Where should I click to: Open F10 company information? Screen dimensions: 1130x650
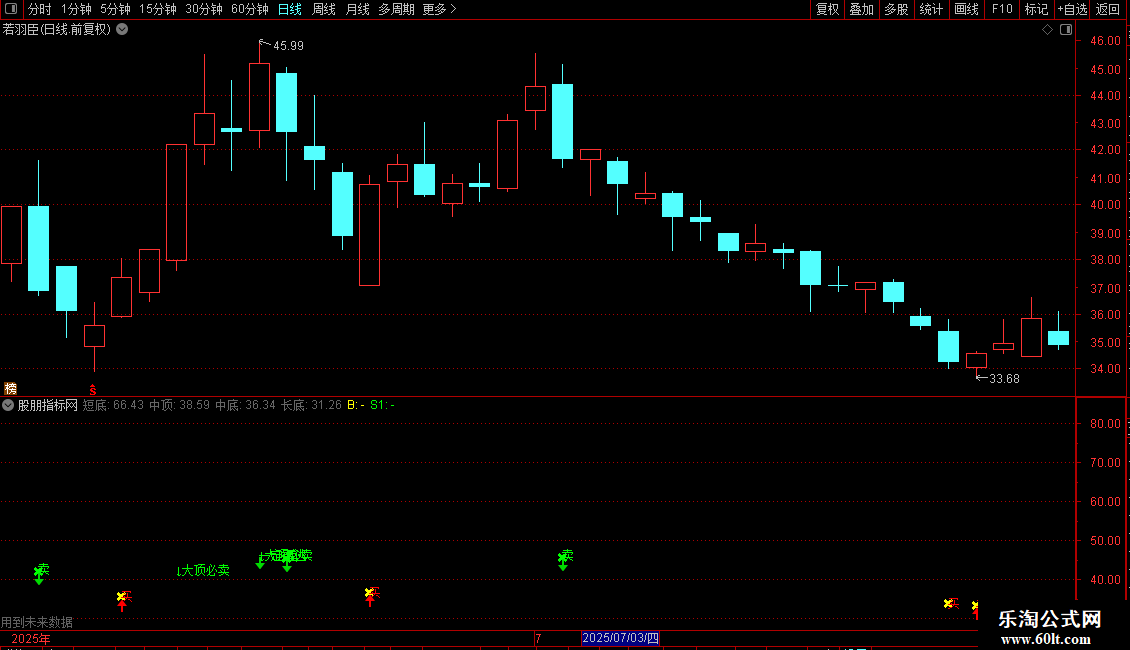(x=1002, y=9)
